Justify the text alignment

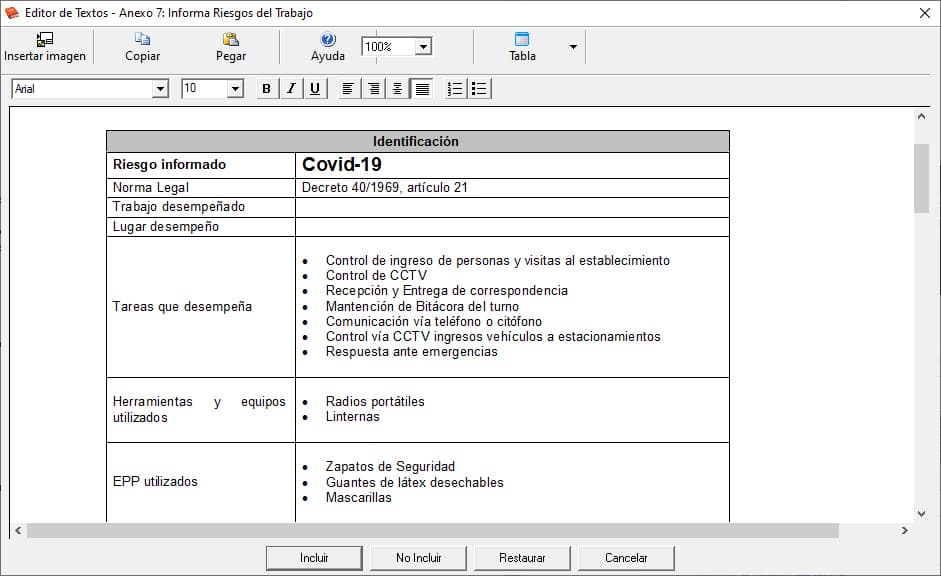422,89
